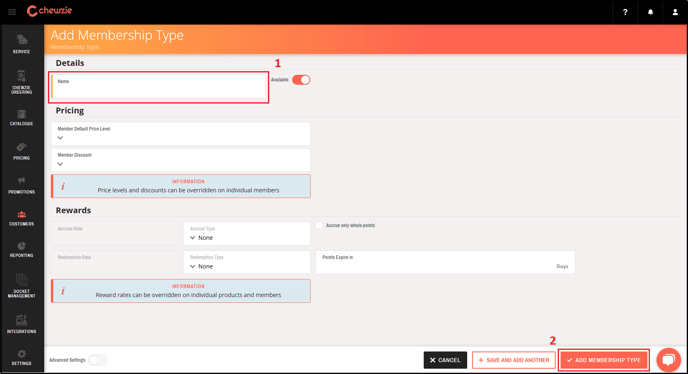
Task: Open the Catalogue sidebar section
Action: [x=22, y=118]
